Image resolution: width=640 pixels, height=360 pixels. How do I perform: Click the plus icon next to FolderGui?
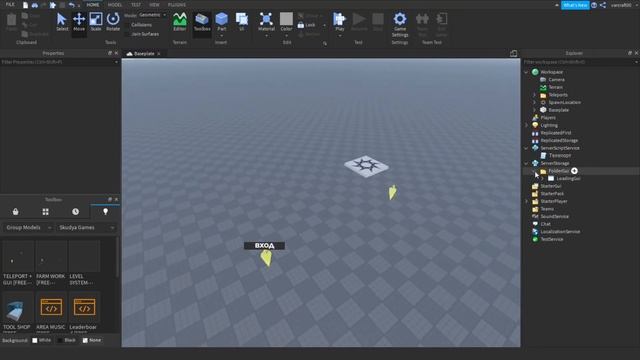pyautogui.click(x=574, y=171)
